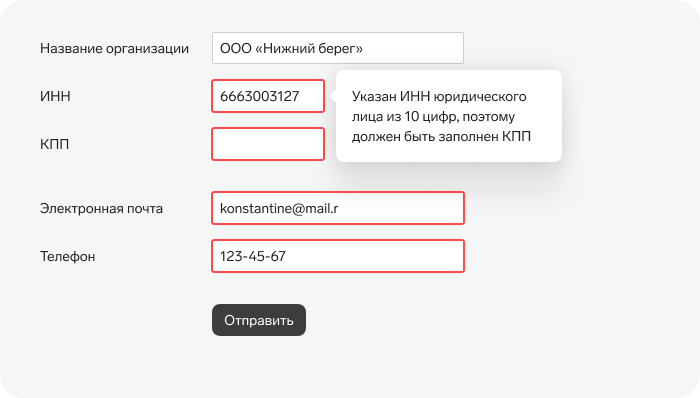Screen dimensions: 700x398
Task: Place cursor on «mail.r» part of email
Action: pyautogui.click(x=315, y=208)
